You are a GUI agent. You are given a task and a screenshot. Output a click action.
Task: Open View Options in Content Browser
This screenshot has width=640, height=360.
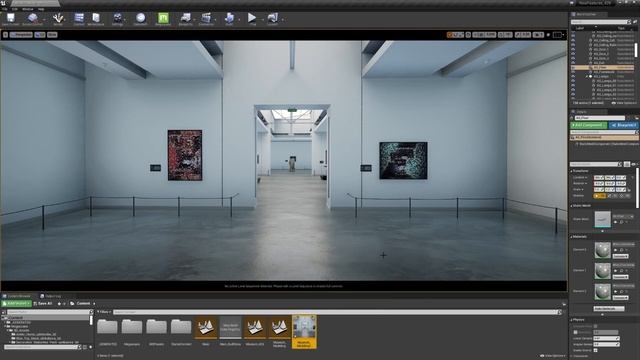(553, 356)
